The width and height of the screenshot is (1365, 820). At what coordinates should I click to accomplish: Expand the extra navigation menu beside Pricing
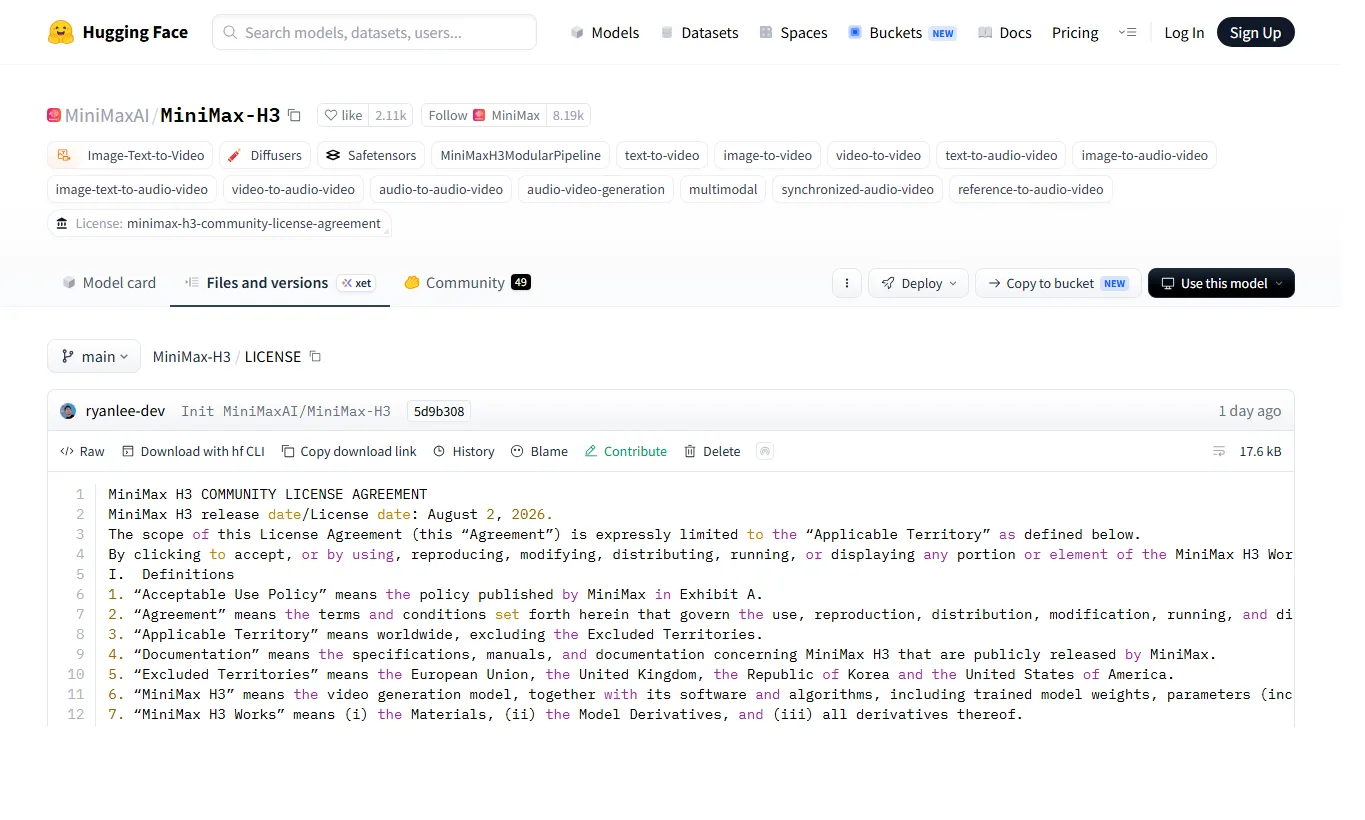(1128, 32)
